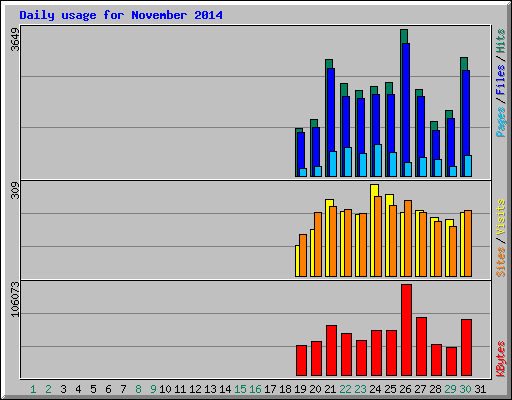
Task: Click the red KBytes bar for day 30
Action: point(466,348)
